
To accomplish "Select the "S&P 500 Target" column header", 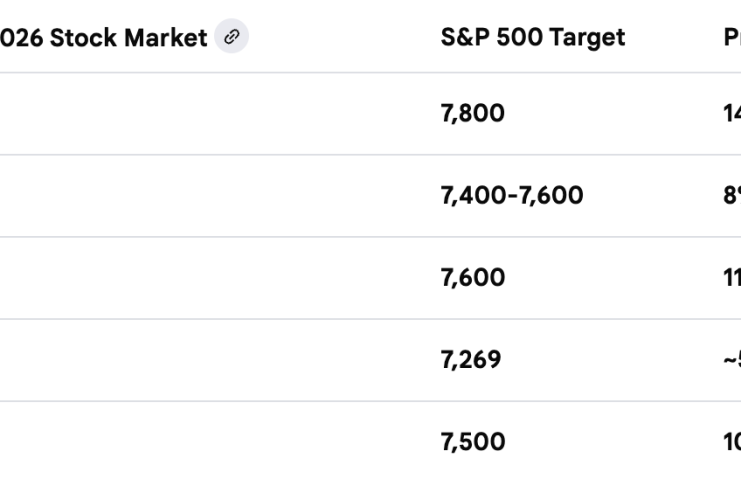I will click(532, 38).
